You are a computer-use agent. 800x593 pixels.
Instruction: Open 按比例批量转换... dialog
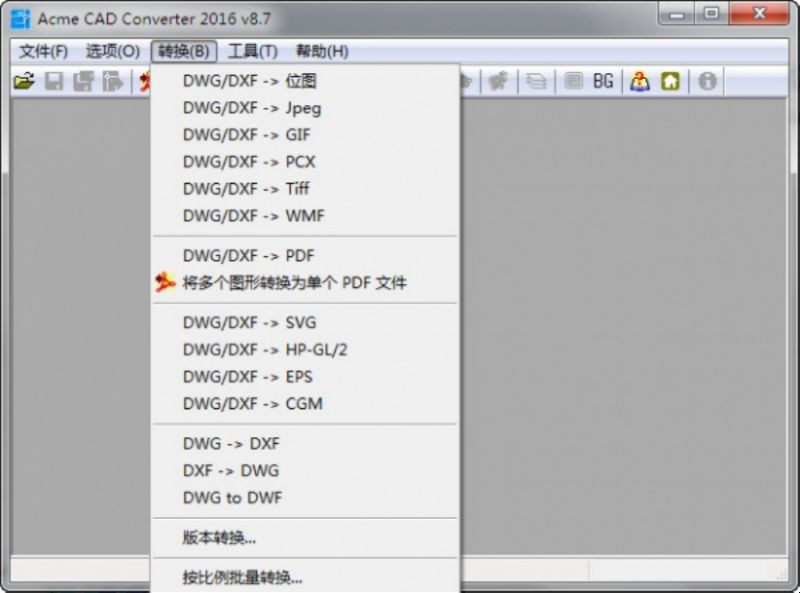click(305, 577)
